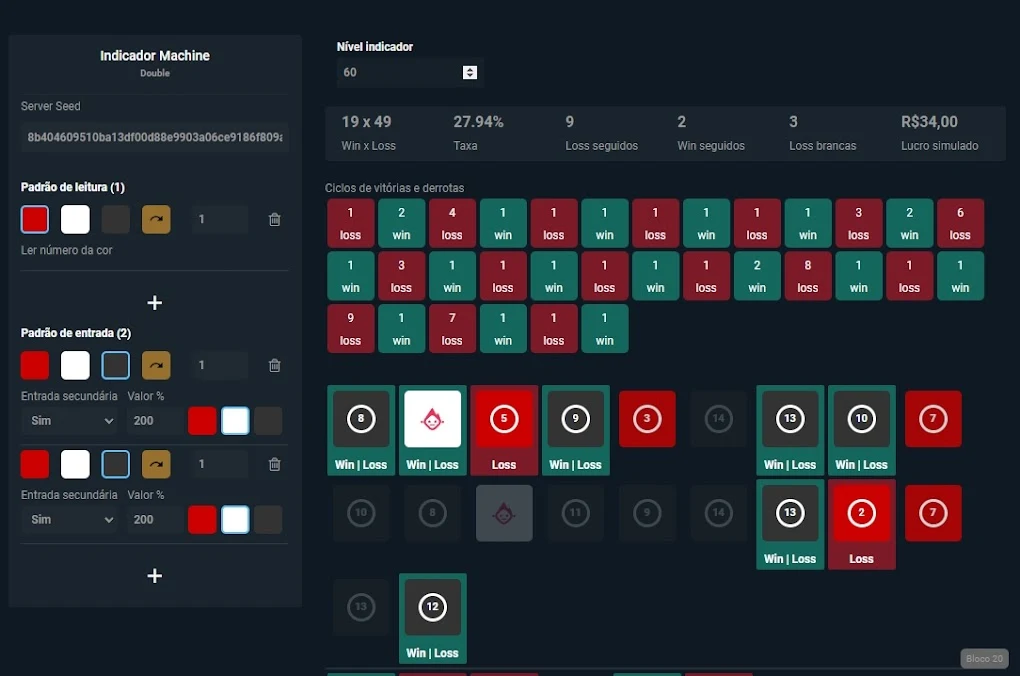Select the gold arrow icon in Padrão de leitura
1020x676 pixels.
(x=156, y=219)
